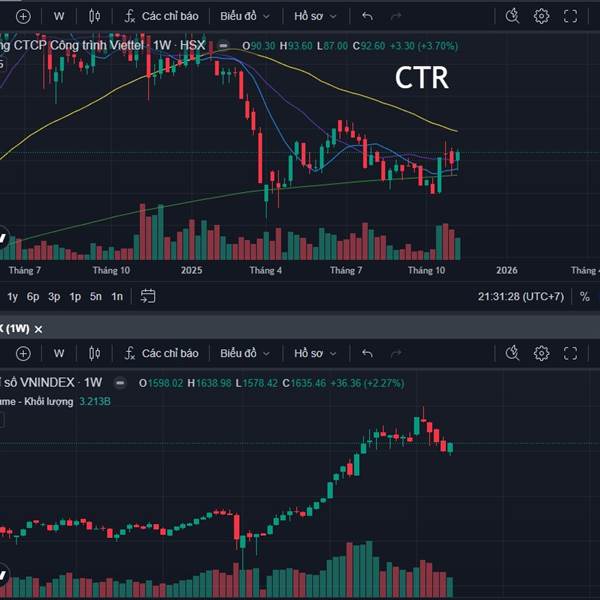This screenshot has height=600, width=600.
Task: Collapse VNINDEX legend with minus button
Action: [x=120, y=383]
